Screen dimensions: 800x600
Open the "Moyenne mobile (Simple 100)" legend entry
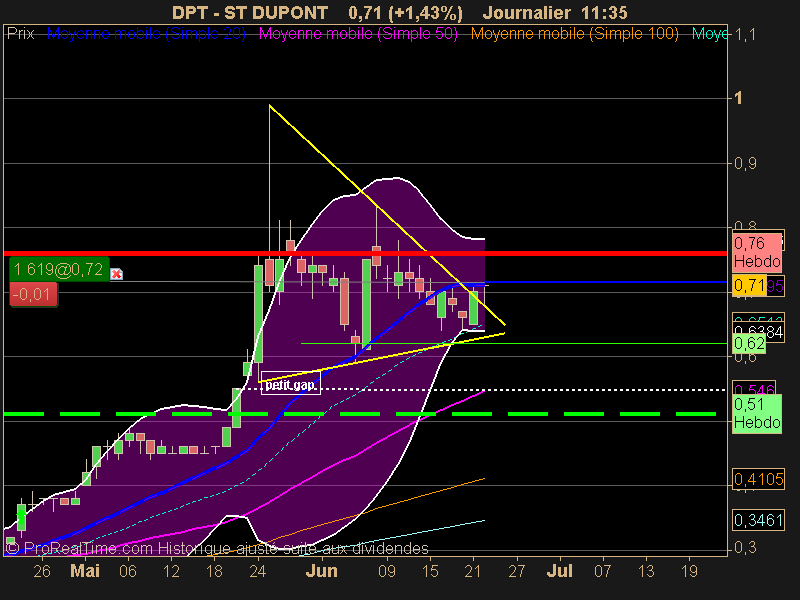[574, 34]
